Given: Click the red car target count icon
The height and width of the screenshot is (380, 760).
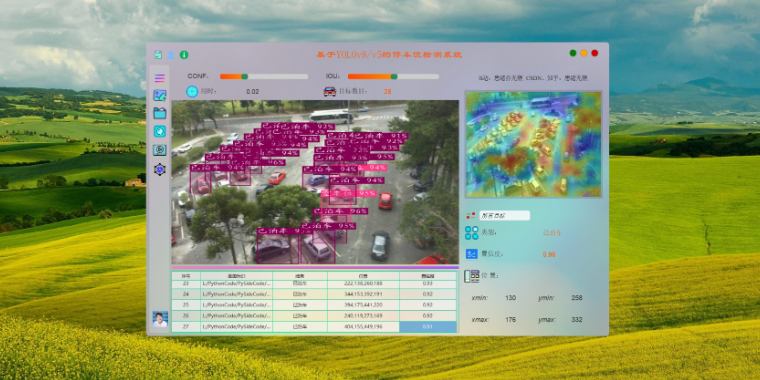Looking at the screenshot, I should tap(330, 91).
